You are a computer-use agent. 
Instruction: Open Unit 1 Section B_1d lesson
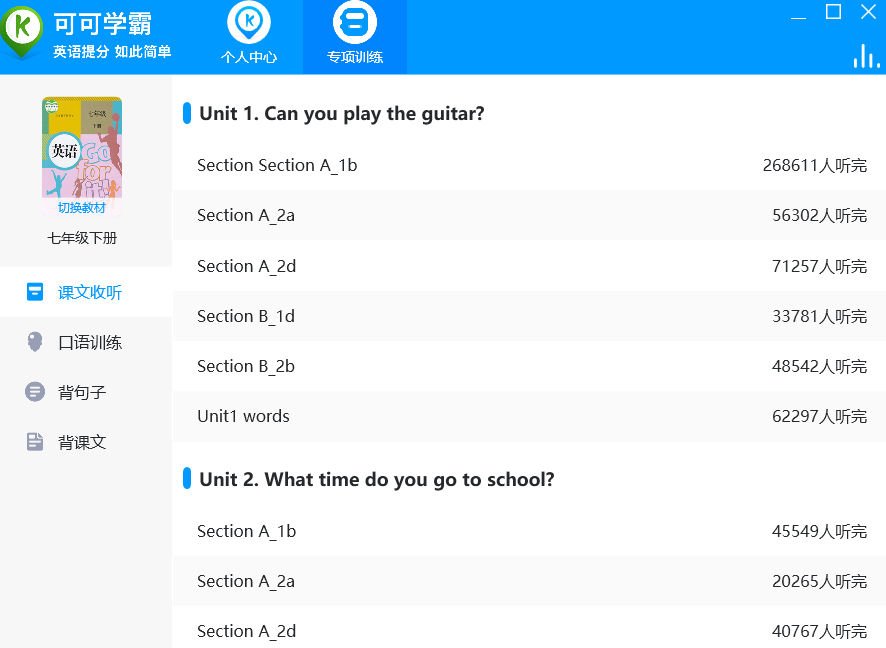tap(246, 316)
